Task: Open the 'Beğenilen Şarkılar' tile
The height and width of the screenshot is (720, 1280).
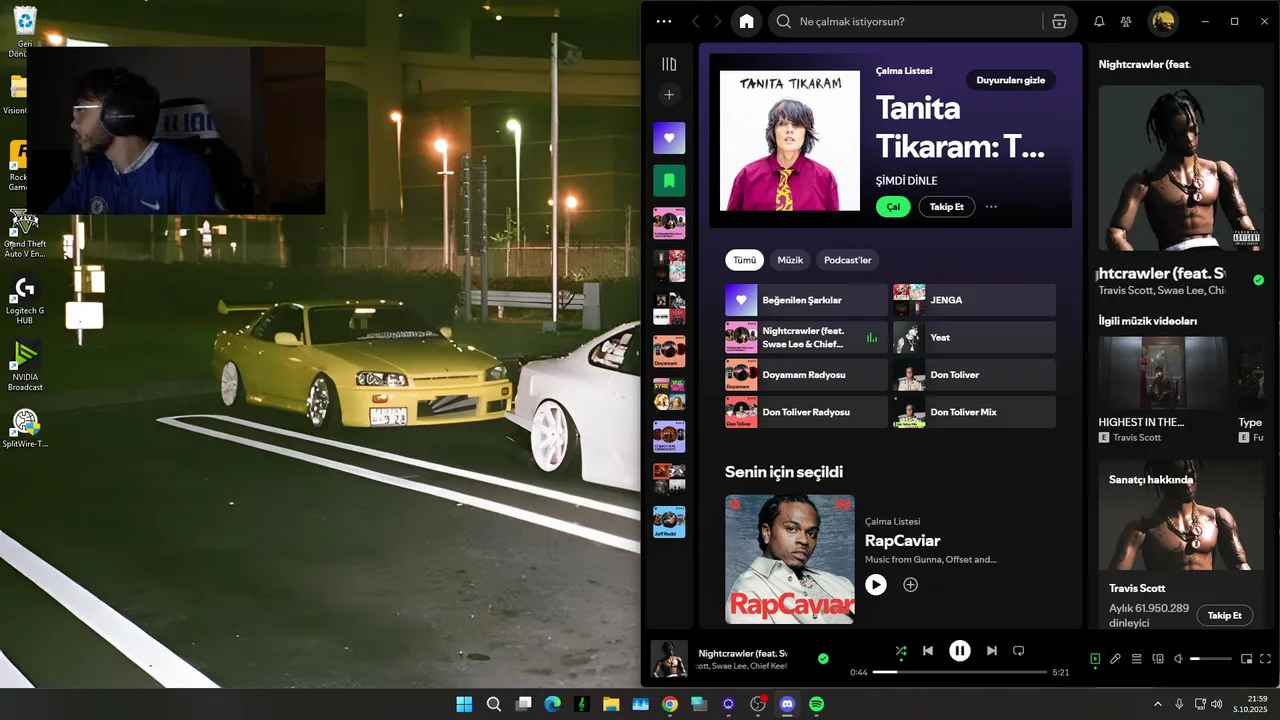Action: tap(806, 300)
